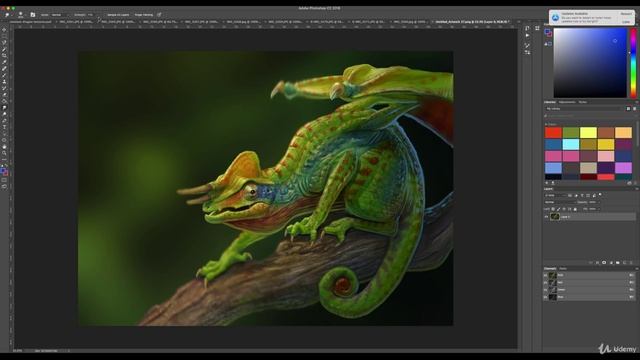Toggle visibility of the Blue channel
This screenshot has height=360, width=640.
pos(546,297)
